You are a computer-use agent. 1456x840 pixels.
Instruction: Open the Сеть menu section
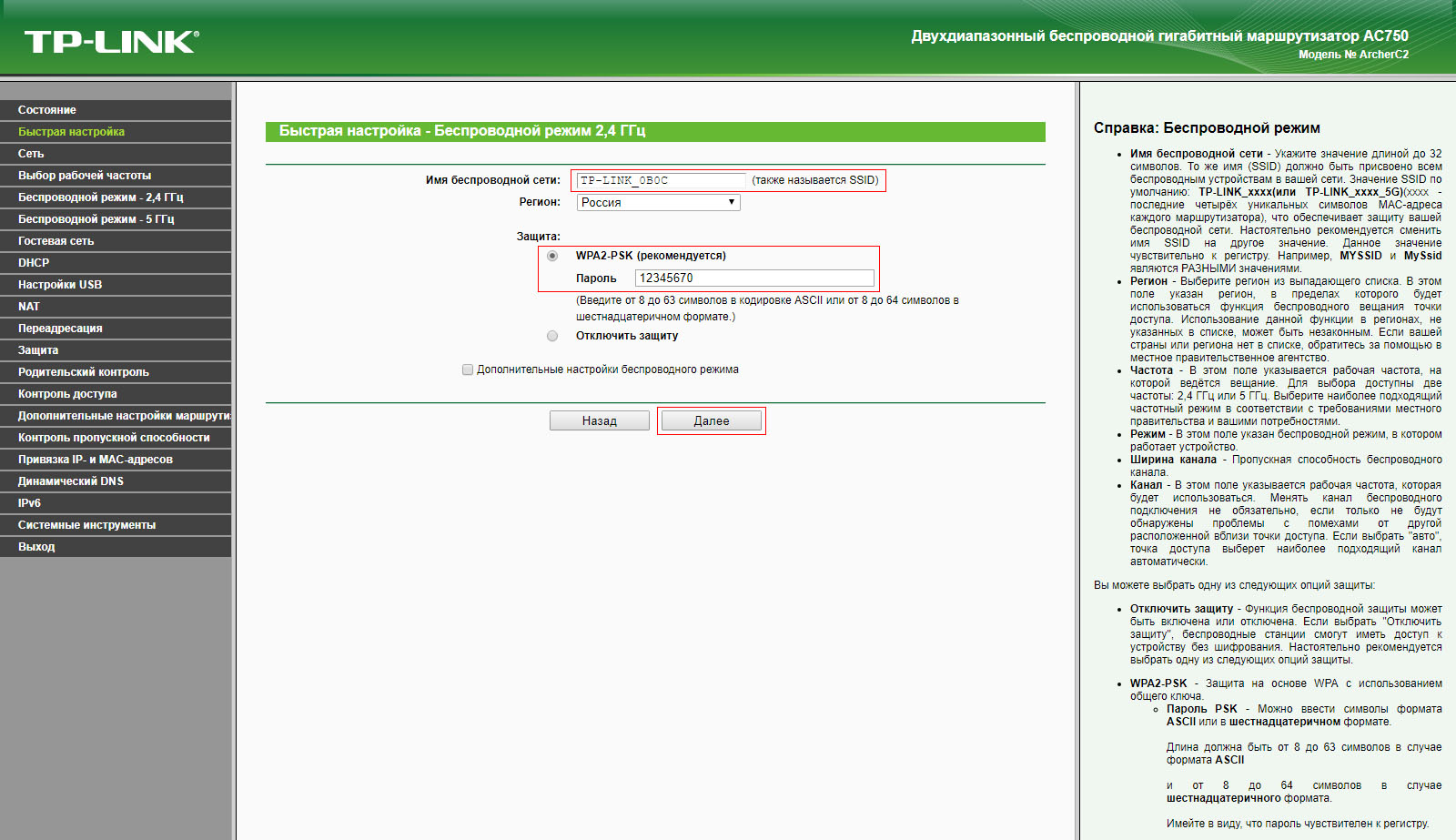[x=116, y=154]
